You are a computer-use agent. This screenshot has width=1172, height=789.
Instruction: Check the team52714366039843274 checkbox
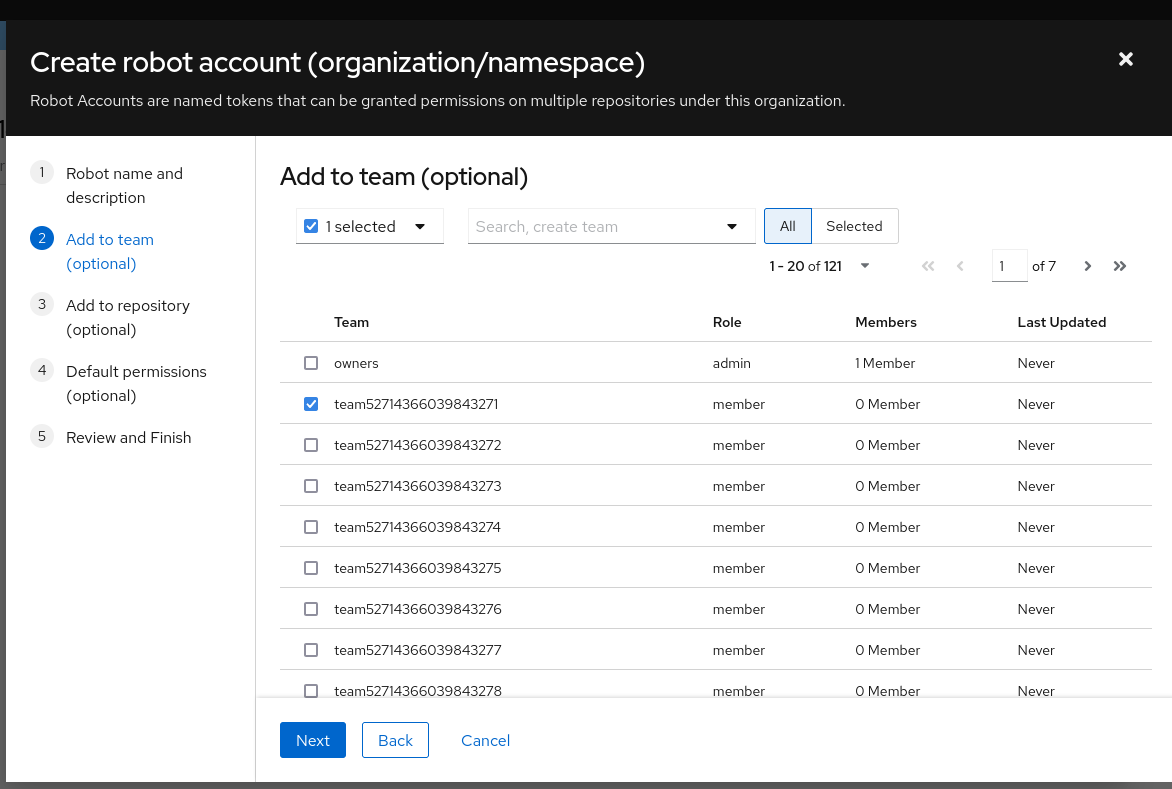[x=311, y=527]
